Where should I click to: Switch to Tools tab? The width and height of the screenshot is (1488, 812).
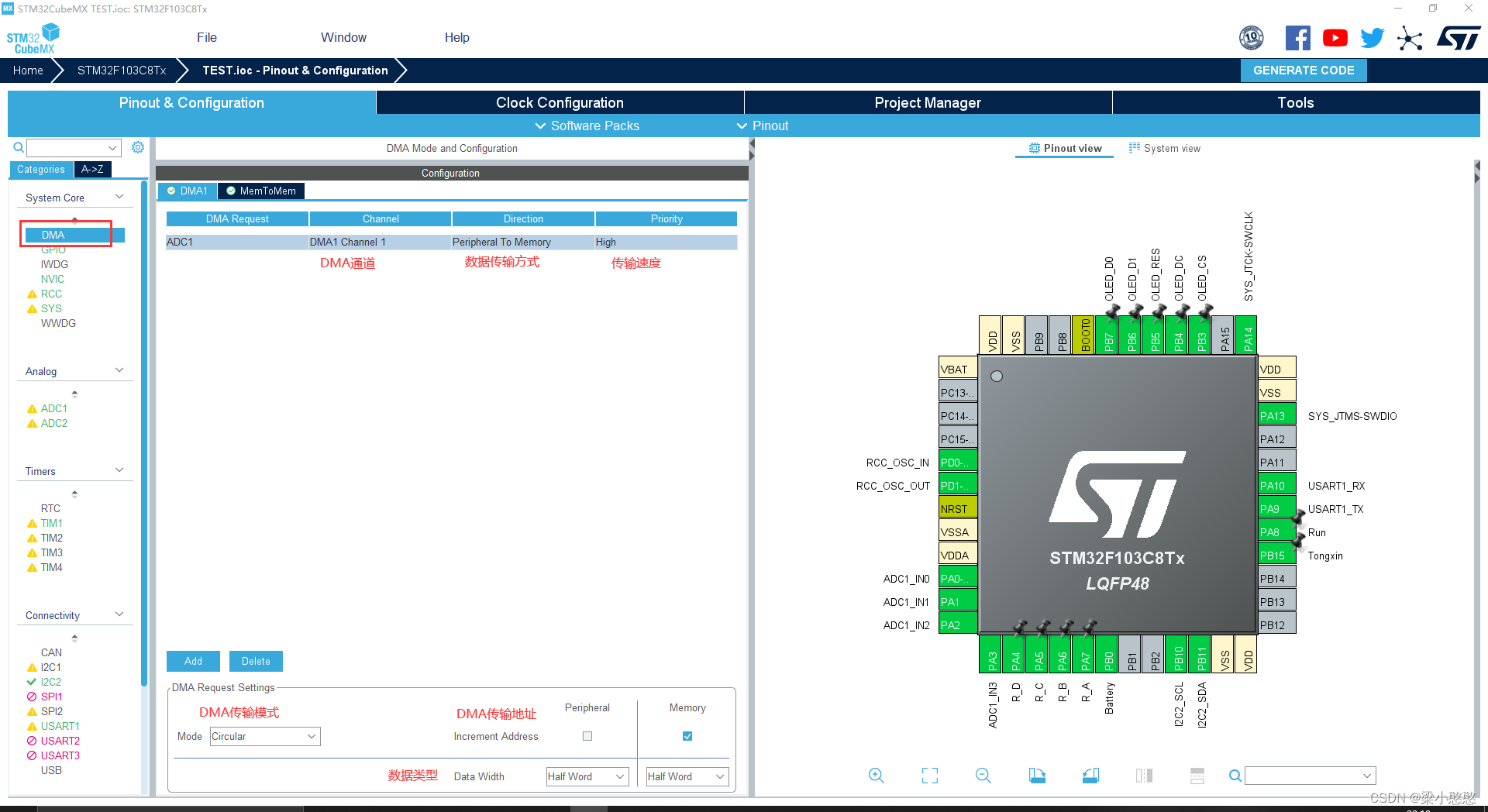1296,102
